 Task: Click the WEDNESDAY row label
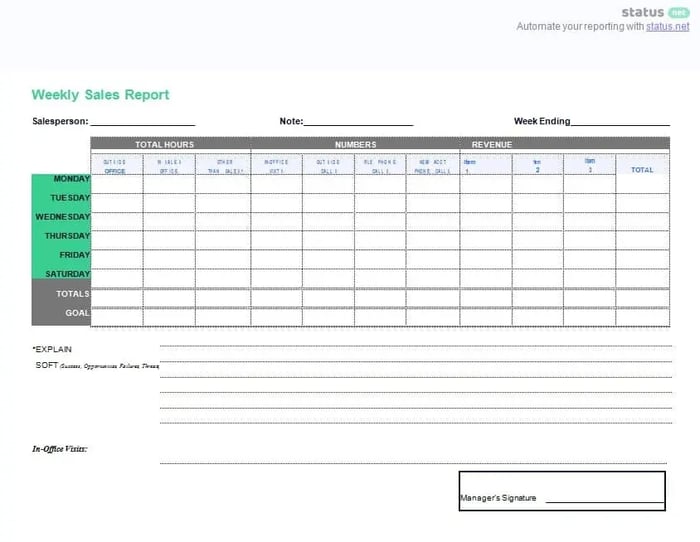coord(61,217)
